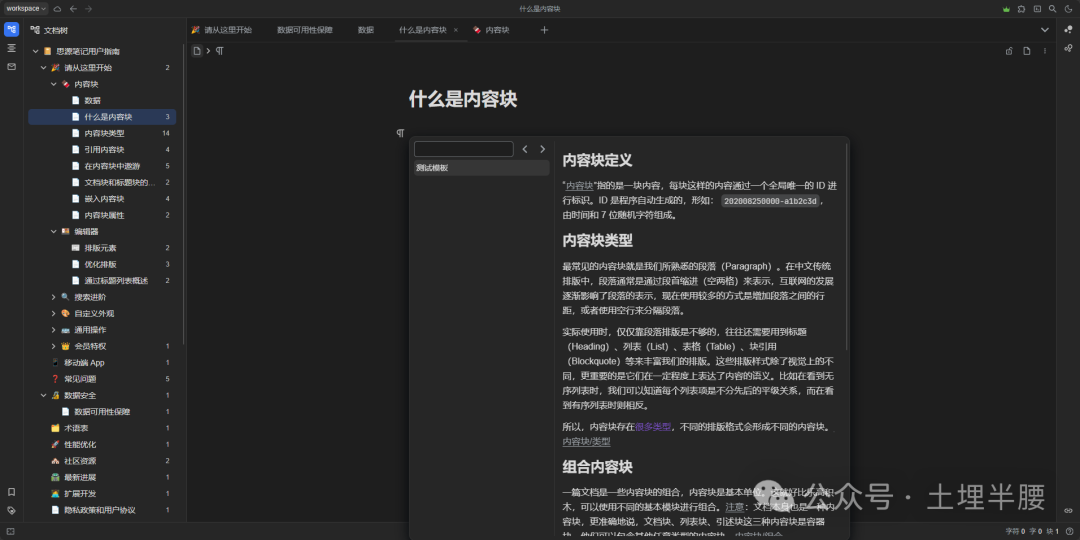
Task: Click the template search input field
Action: click(x=464, y=149)
